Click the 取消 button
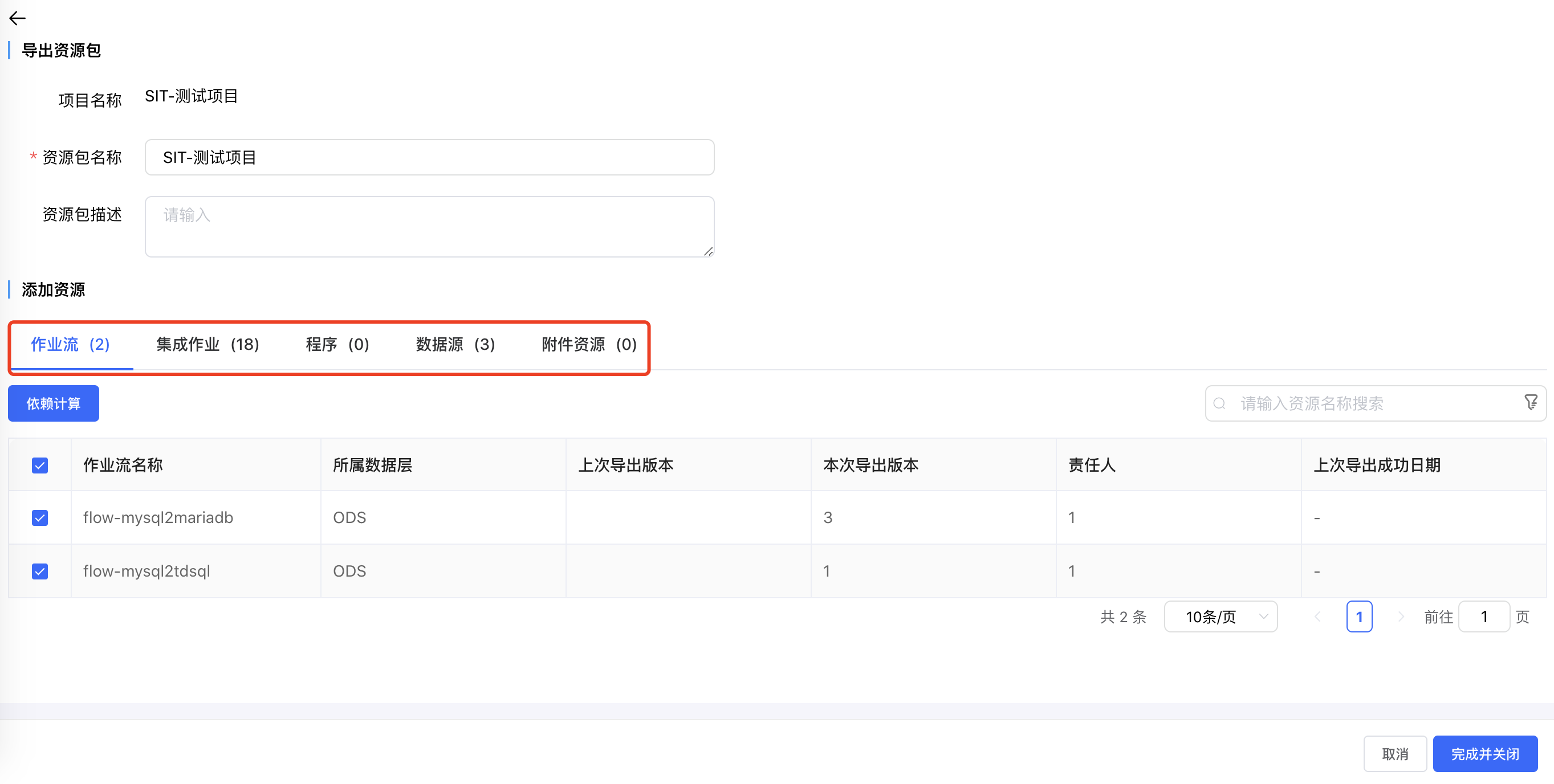 1395,754
